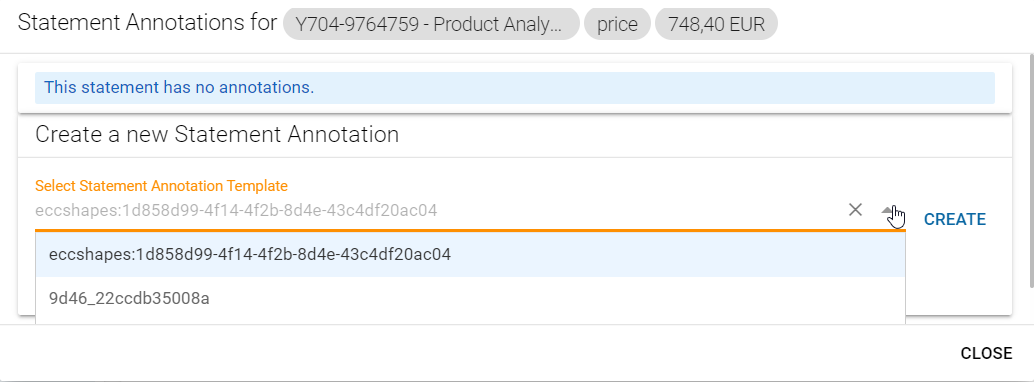The image size is (1034, 382).
Task: Click the 'Statement Annotations for' title text
Action: [x=148, y=23]
